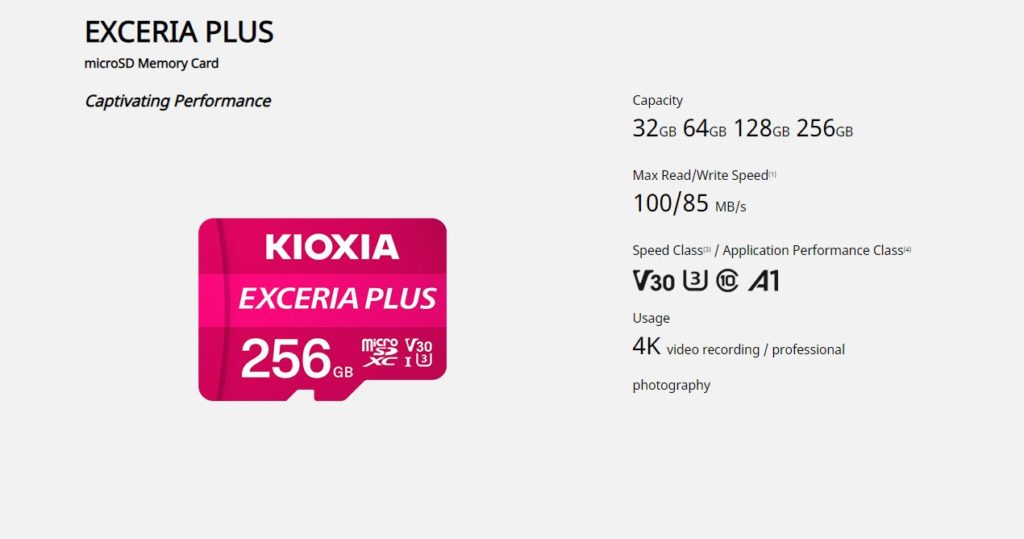The image size is (1024, 539).
Task: Click the KIOXIA logo on the card
Action: click(332, 246)
